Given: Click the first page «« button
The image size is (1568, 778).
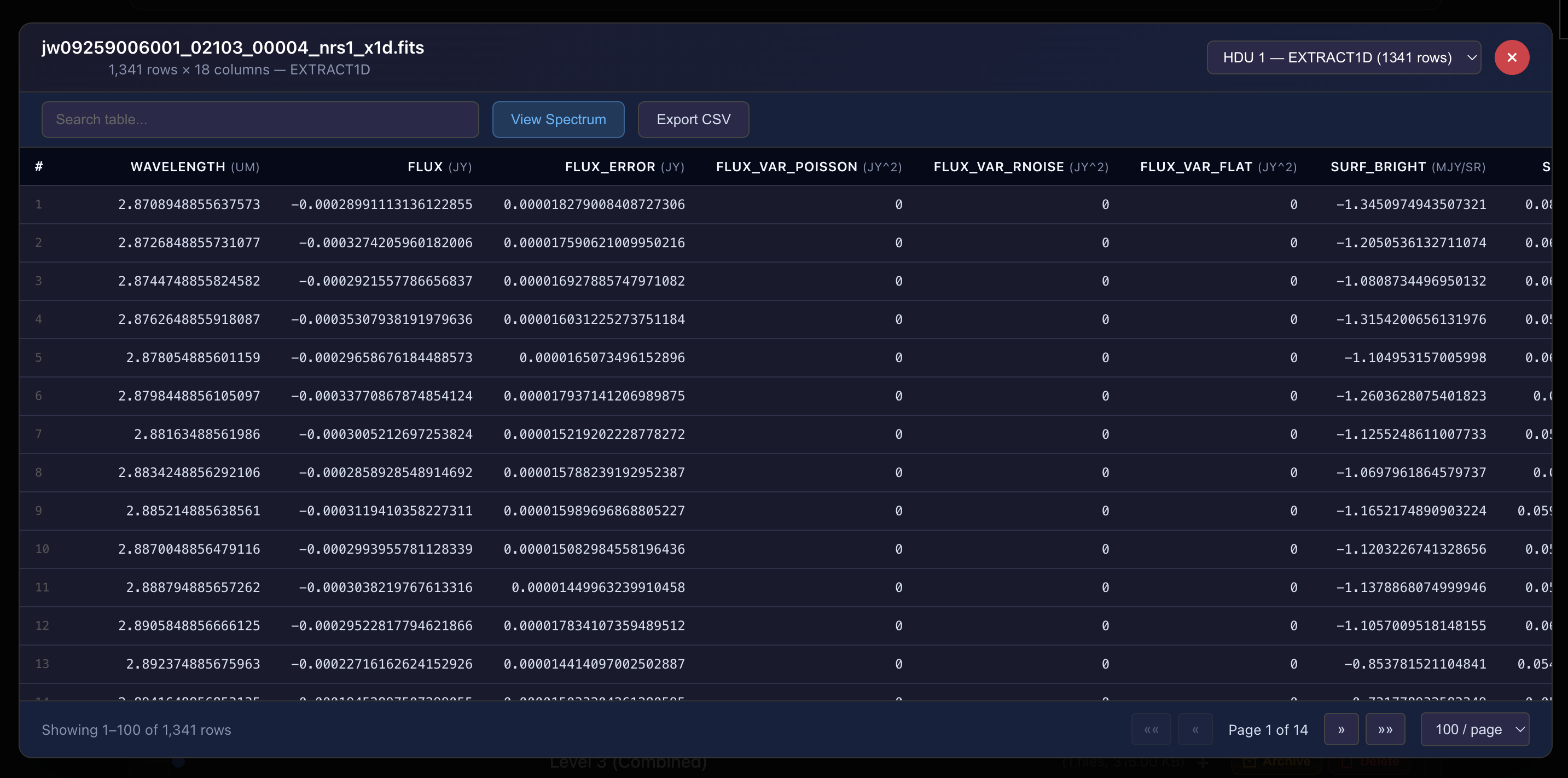Looking at the screenshot, I should pos(1151,729).
